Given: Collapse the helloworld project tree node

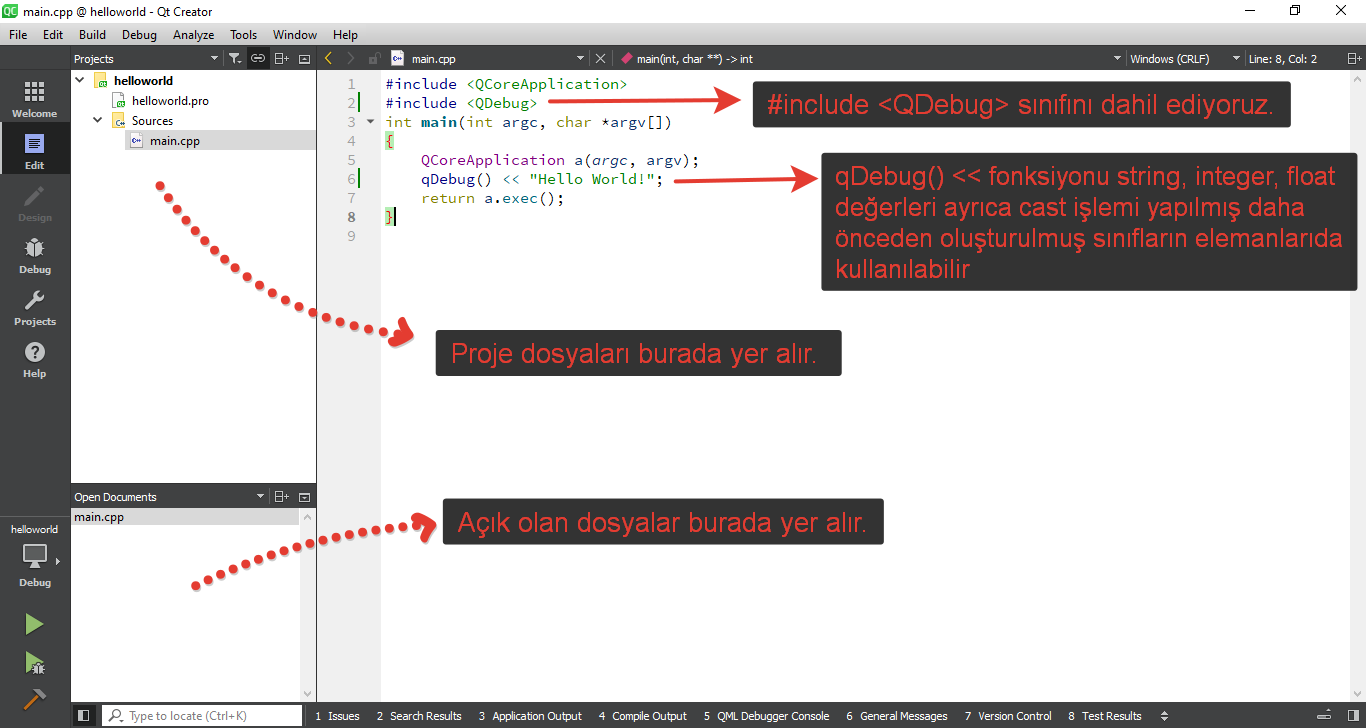Looking at the screenshot, I should pyautogui.click(x=80, y=81).
